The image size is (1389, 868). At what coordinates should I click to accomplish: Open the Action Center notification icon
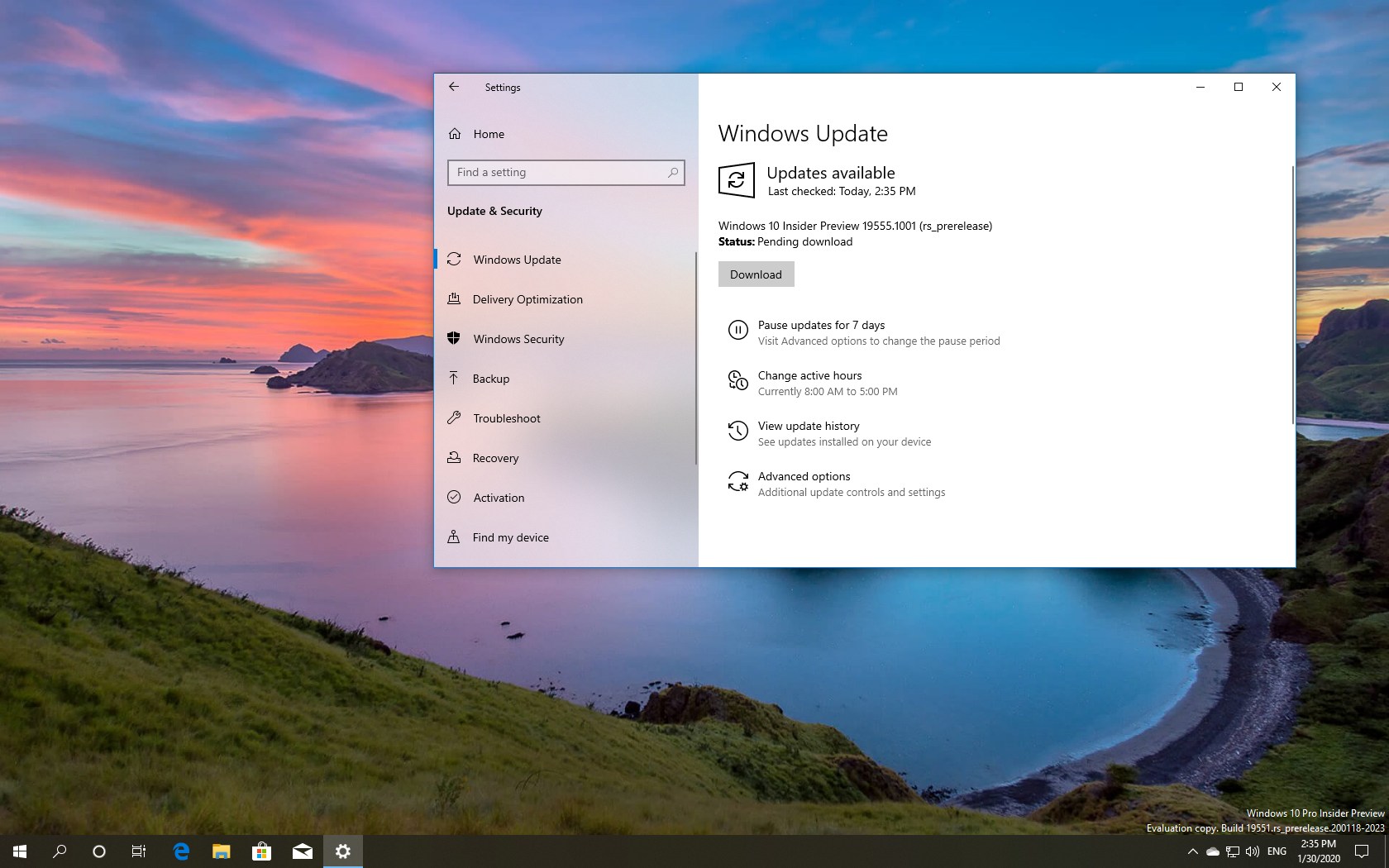point(1362,851)
